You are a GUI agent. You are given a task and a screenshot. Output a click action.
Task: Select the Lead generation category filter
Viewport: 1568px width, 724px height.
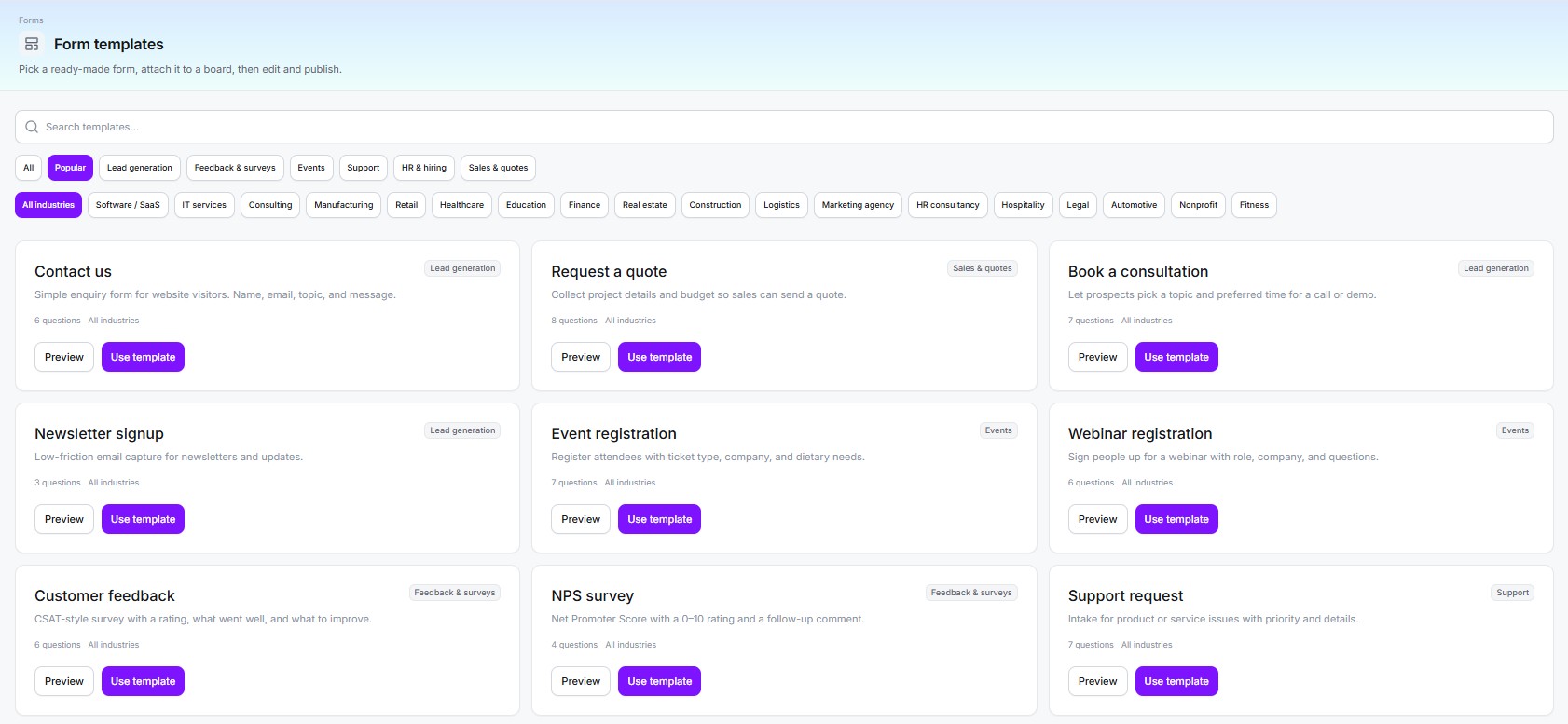(x=140, y=168)
